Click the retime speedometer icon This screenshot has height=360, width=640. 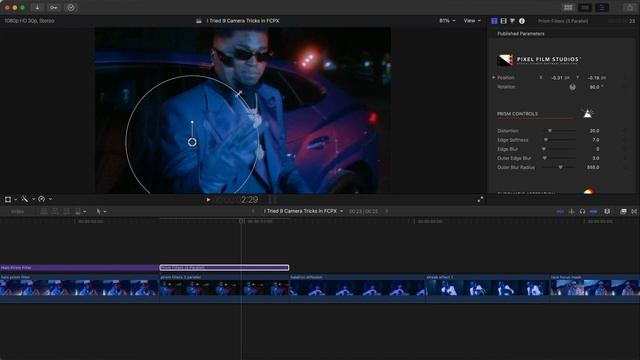coord(42,199)
